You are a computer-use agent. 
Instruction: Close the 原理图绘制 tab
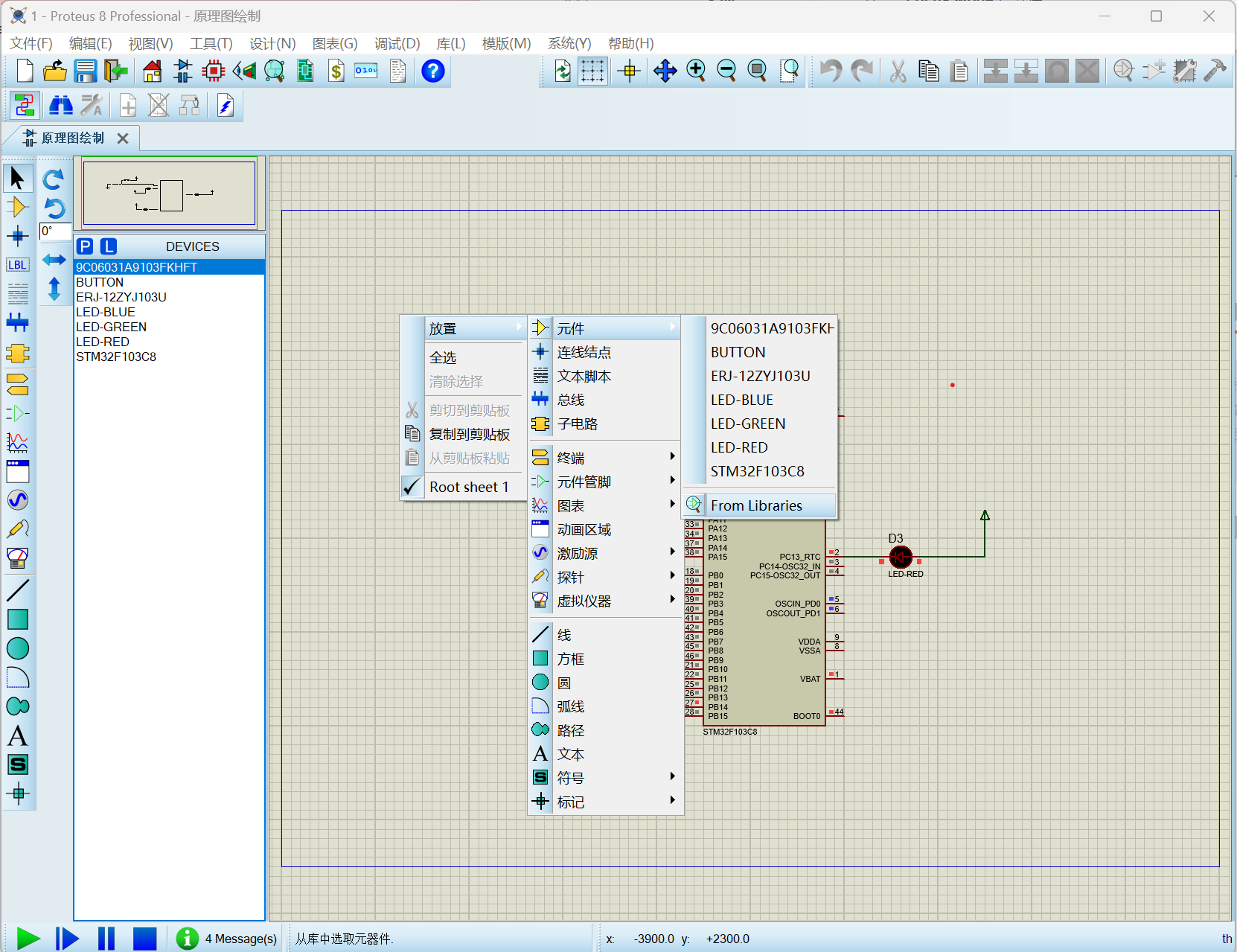click(123, 138)
